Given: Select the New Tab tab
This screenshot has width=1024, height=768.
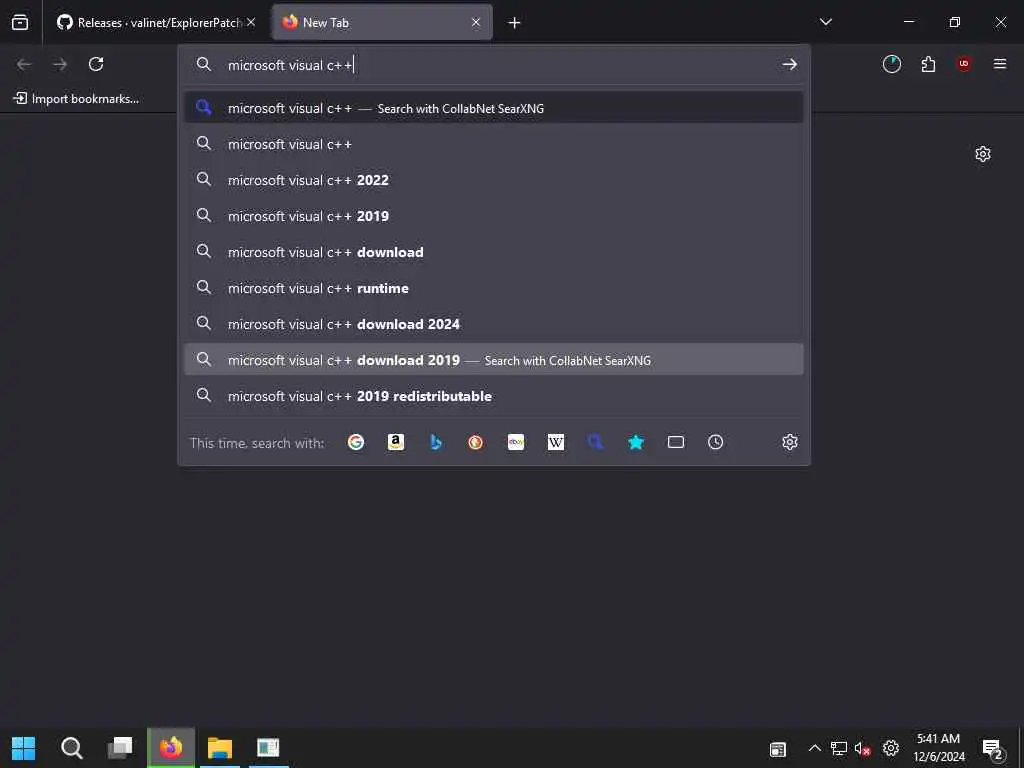Looking at the screenshot, I should (382, 22).
